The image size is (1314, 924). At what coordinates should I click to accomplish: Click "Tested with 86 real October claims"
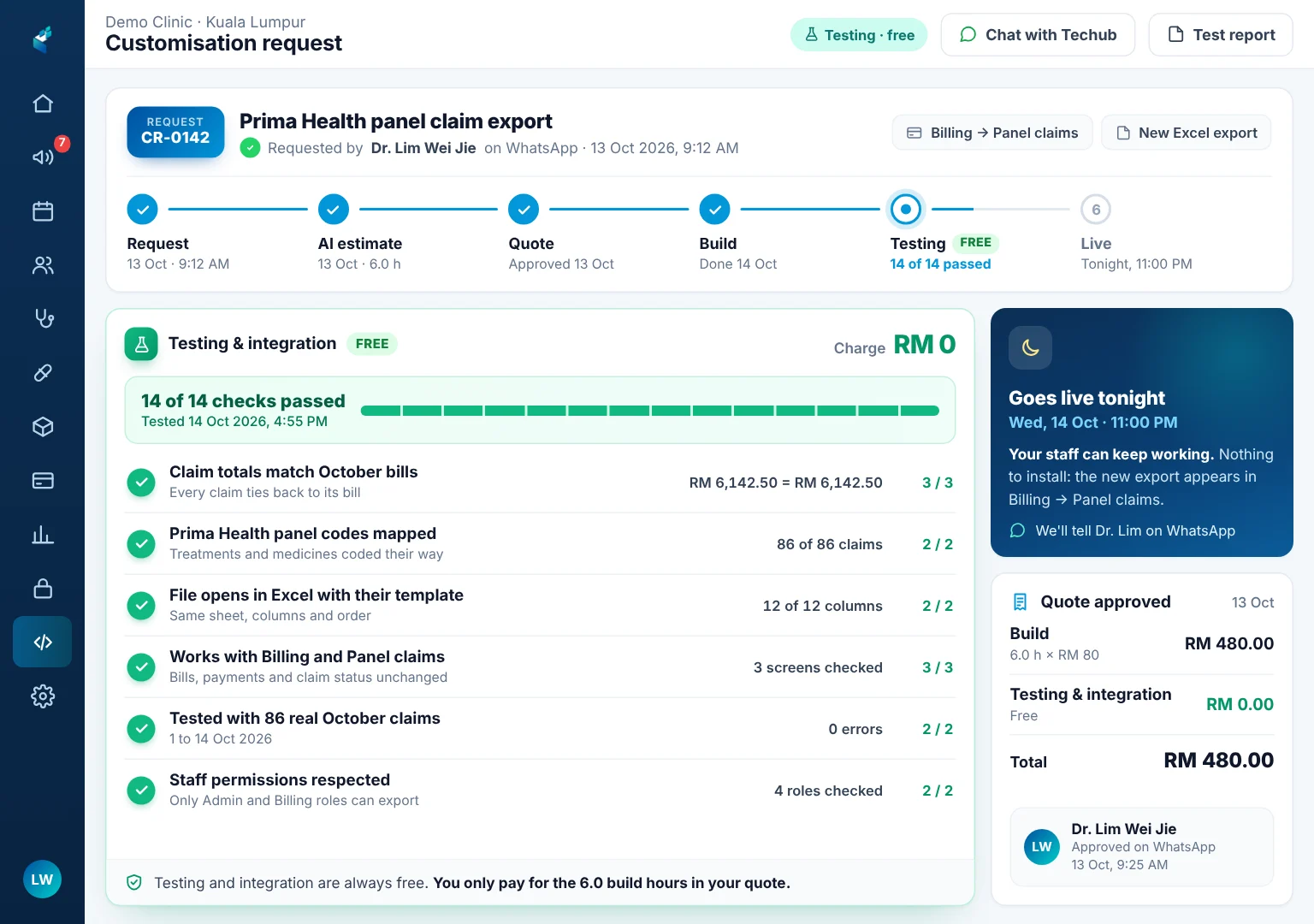305,718
